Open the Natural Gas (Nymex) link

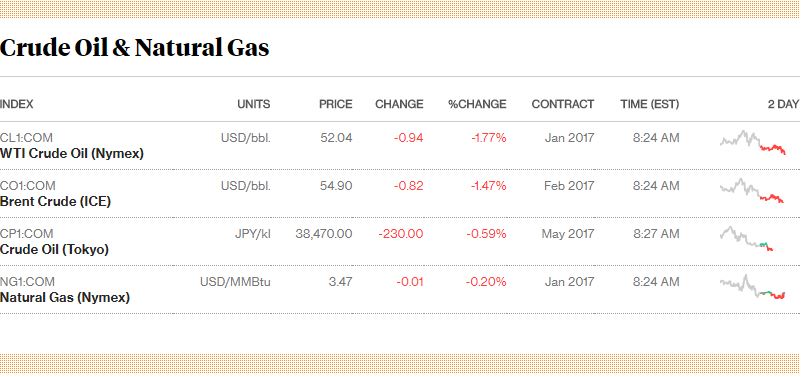coord(65,297)
